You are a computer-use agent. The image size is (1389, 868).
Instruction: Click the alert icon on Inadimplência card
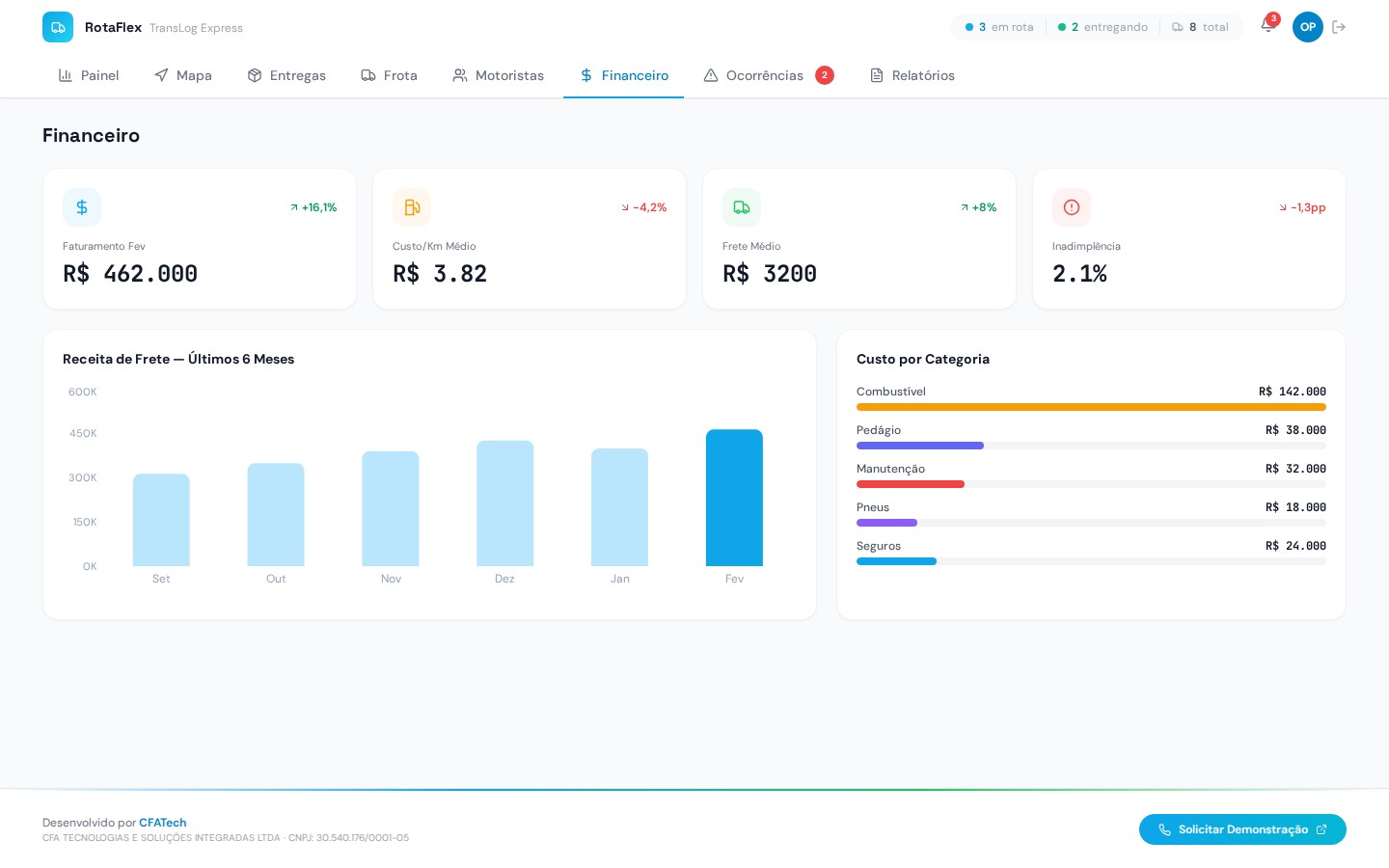(1072, 207)
